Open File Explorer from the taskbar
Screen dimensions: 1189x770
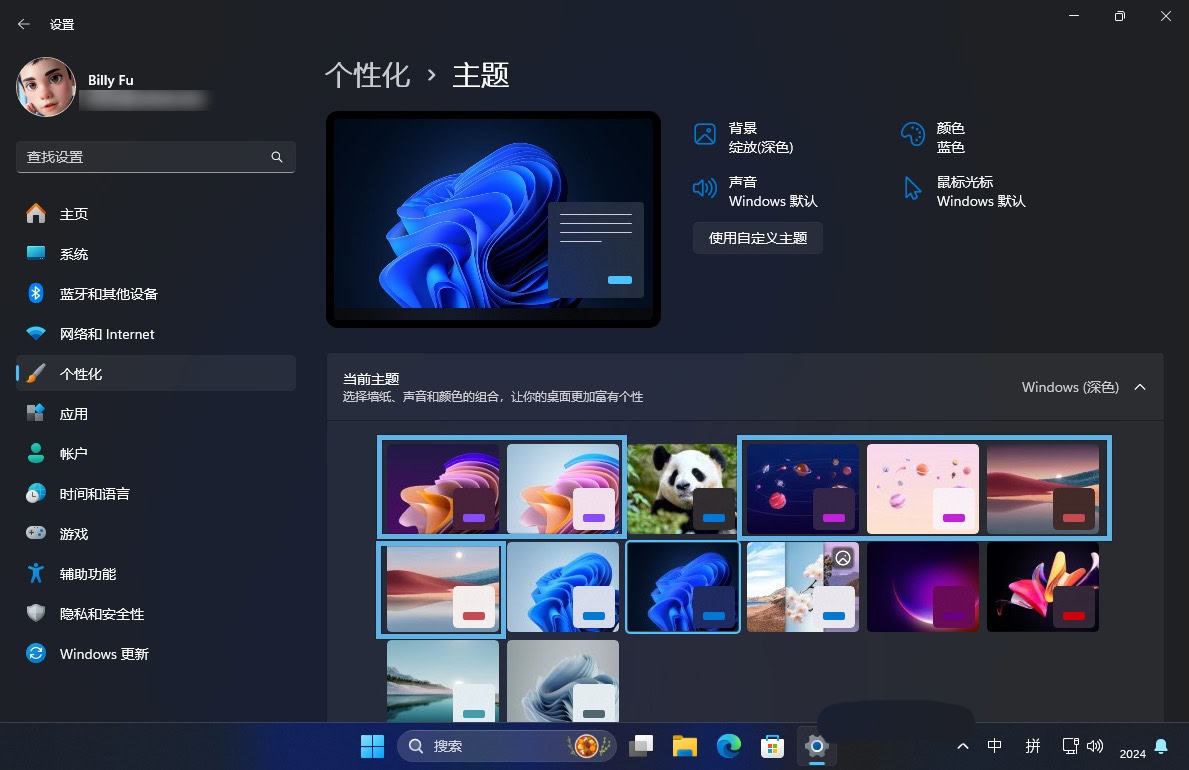tap(685, 746)
